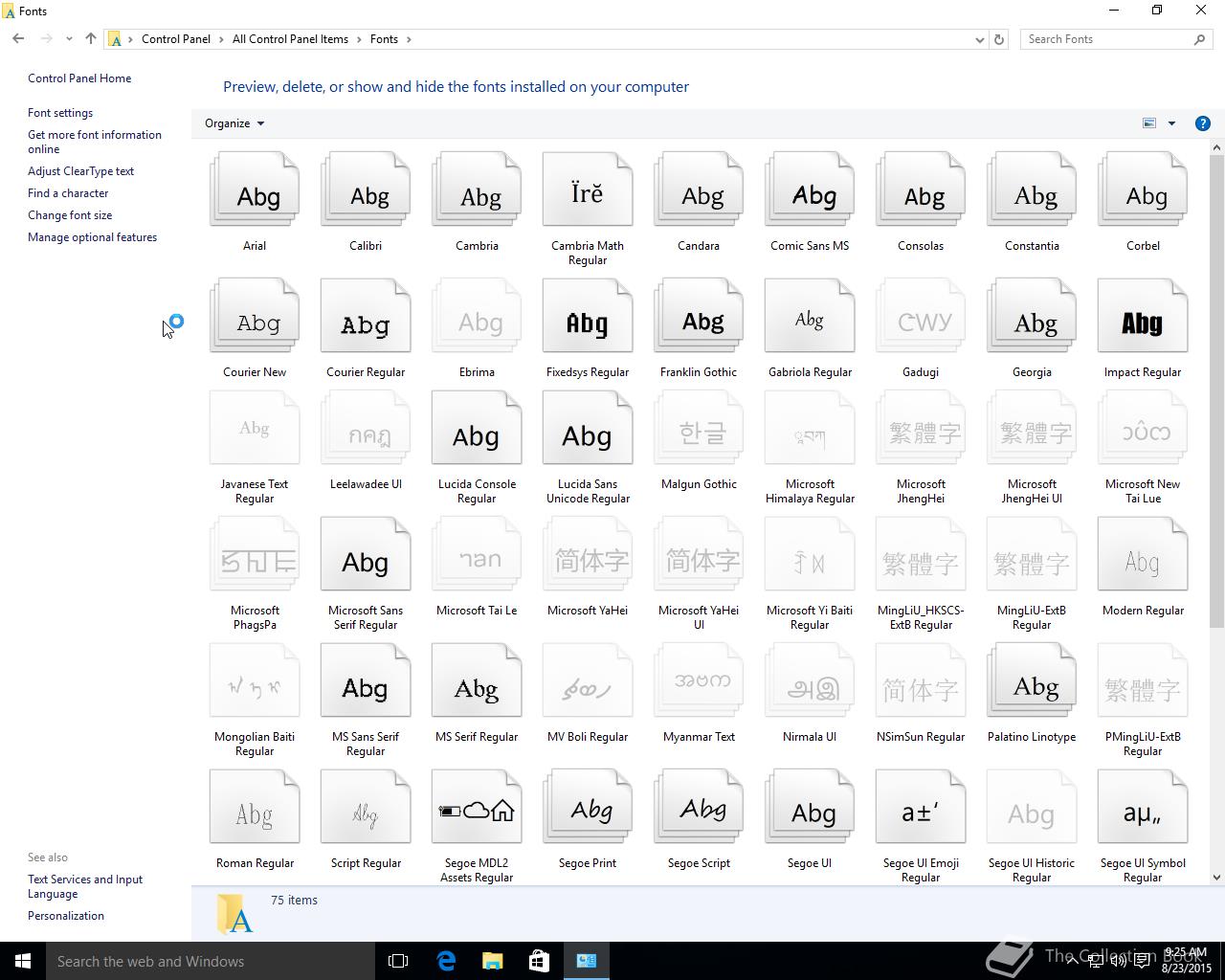The width and height of the screenshot is (1225, 980).
Task: Click the vertical scrollbar up arrow
Action: [x=1217, y=146]
